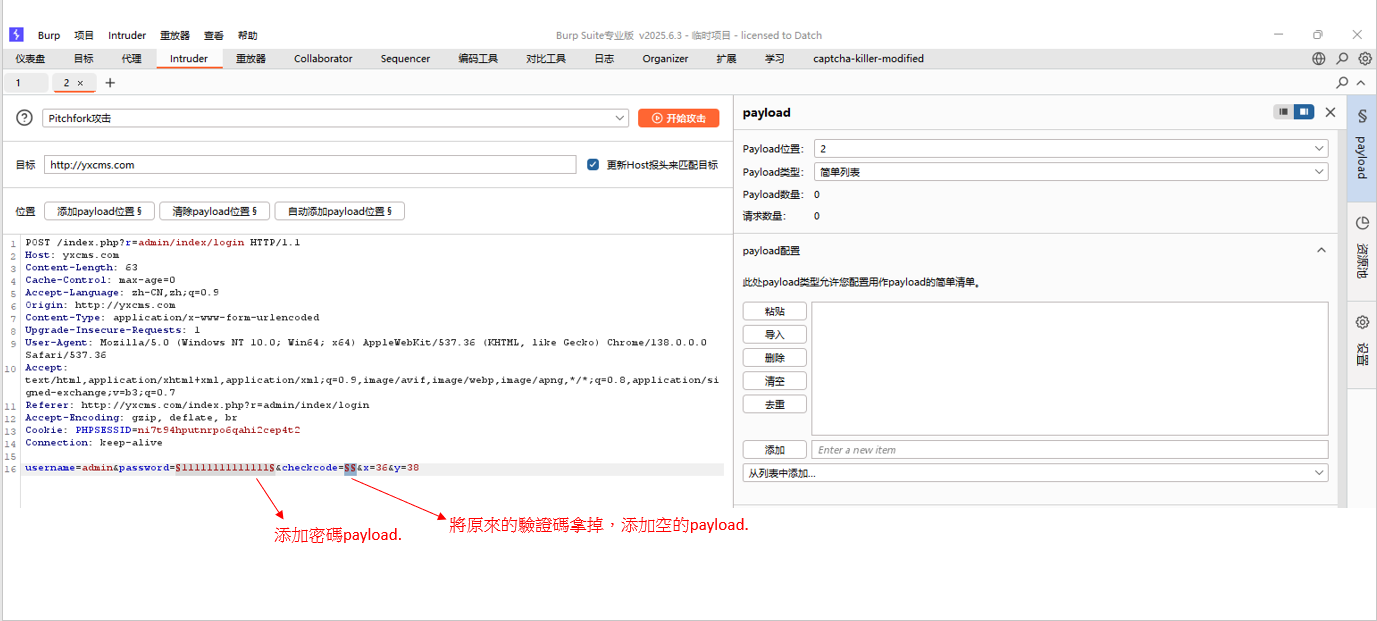Switch to the 编码工具 tab
Image resolution: width=1377 pixels, height=621 pixels.
pyautogui.click(x=478, y=59)
